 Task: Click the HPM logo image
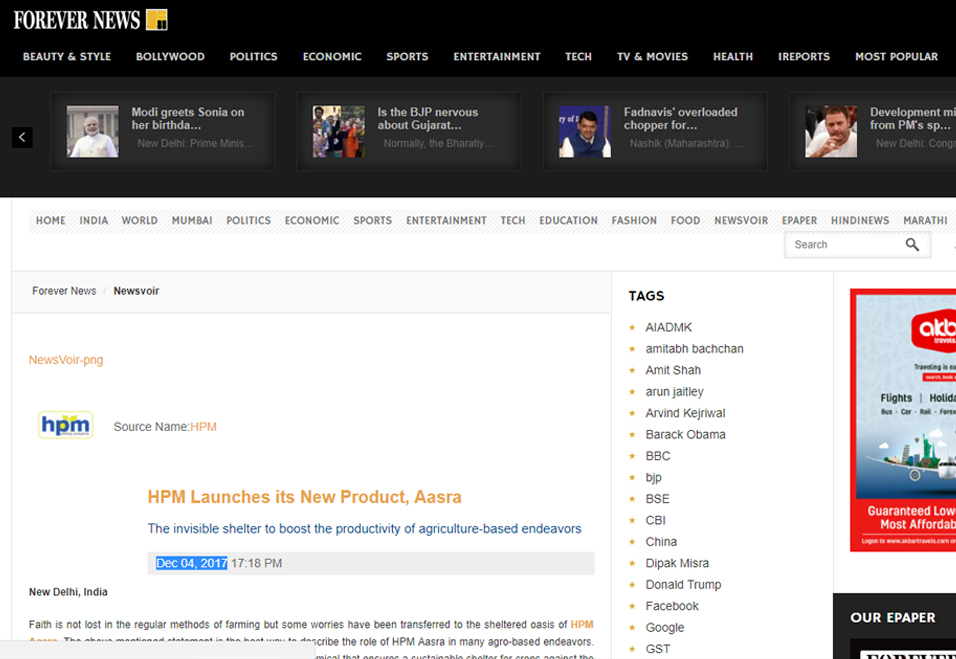click(x=65, y=425)
